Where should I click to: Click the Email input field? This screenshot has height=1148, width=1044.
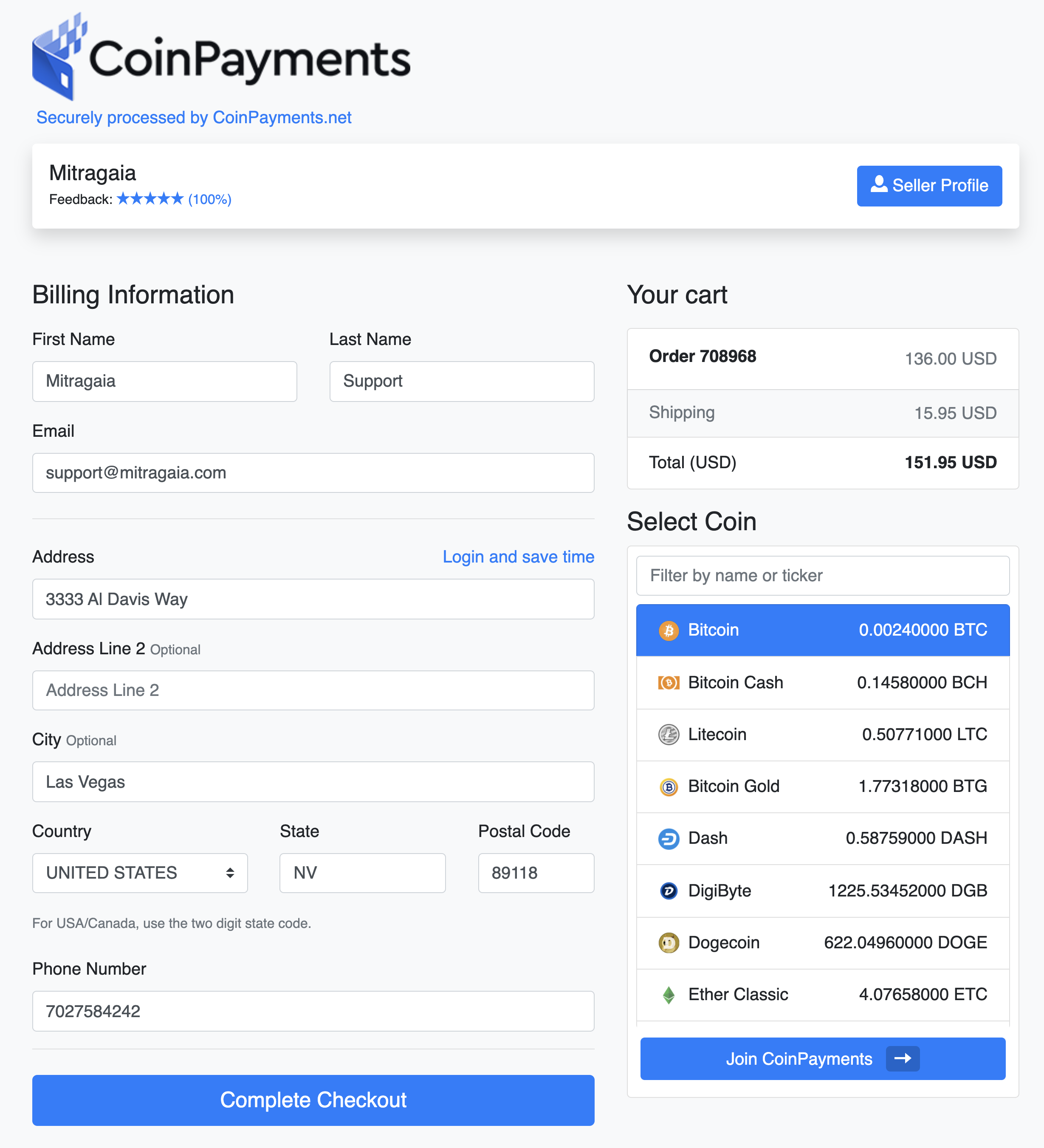(313, 472)
